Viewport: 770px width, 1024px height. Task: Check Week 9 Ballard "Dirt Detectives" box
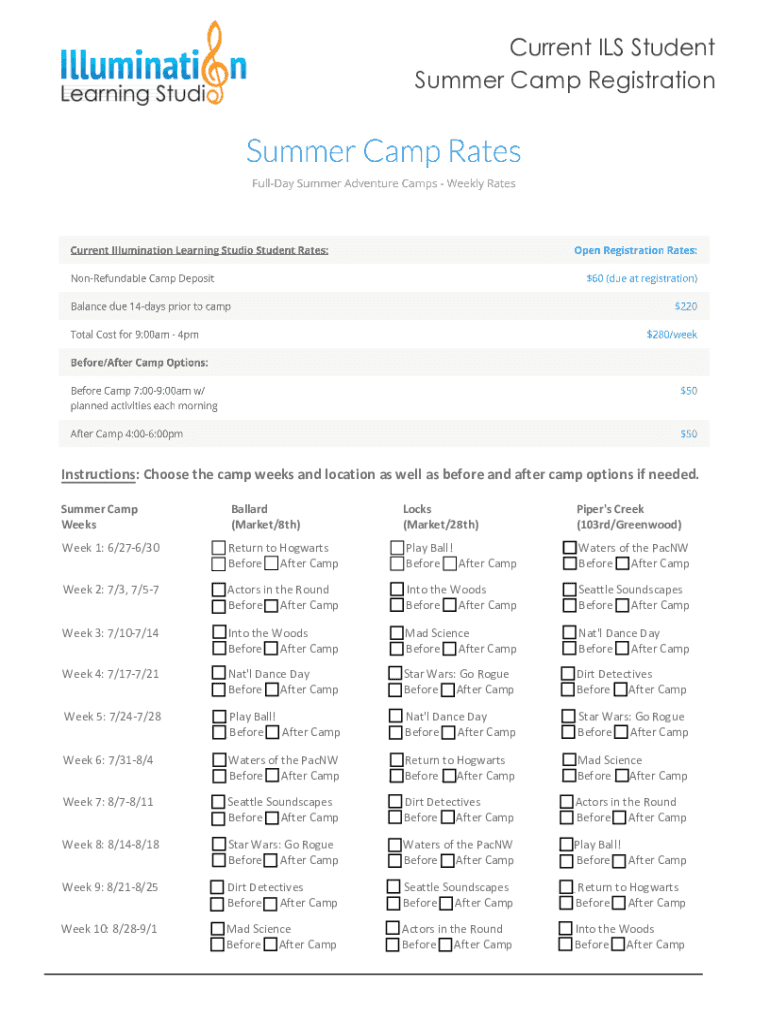[217, 887]
